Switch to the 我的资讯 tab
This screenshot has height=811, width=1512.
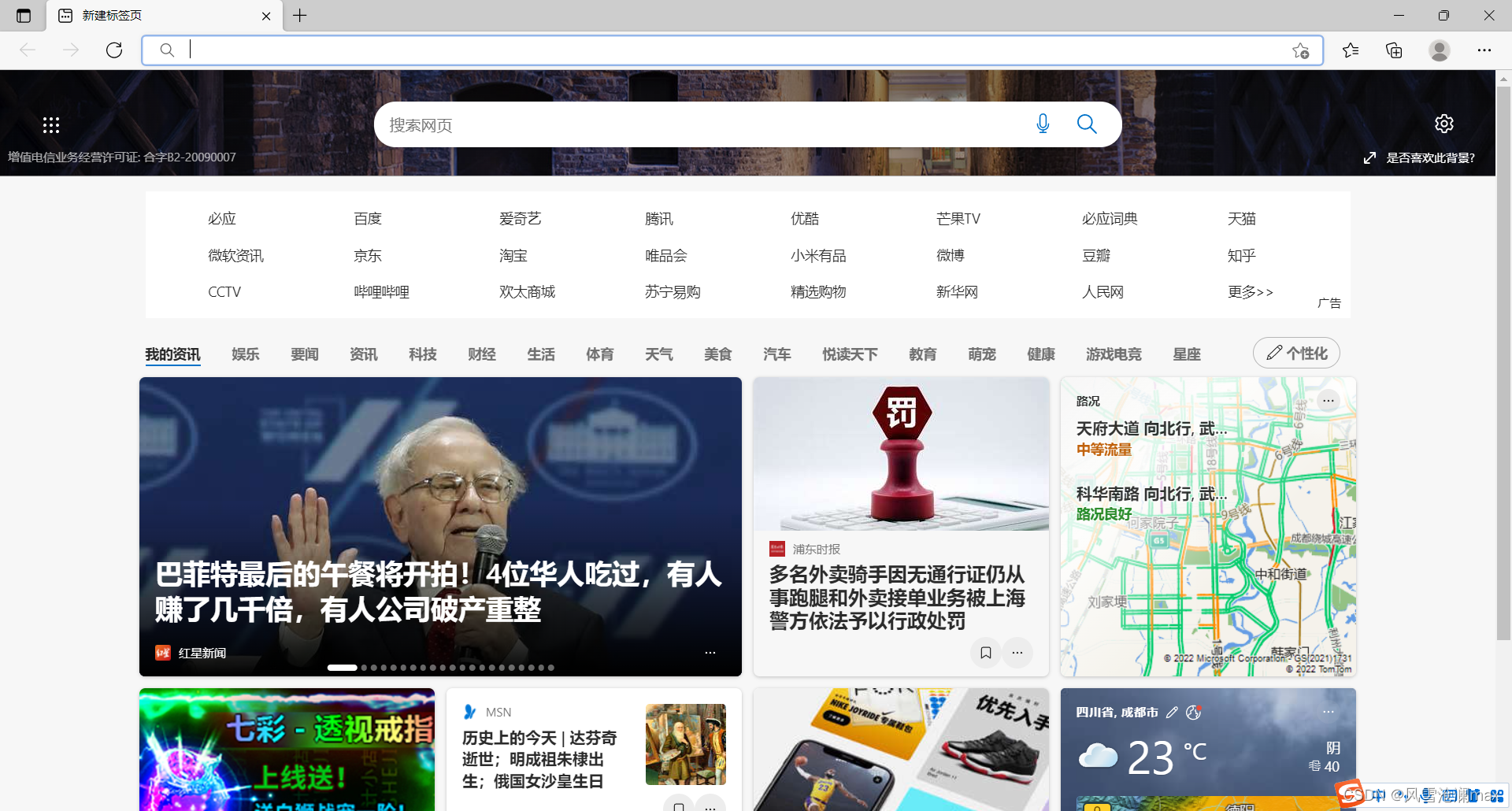point(172,354)
